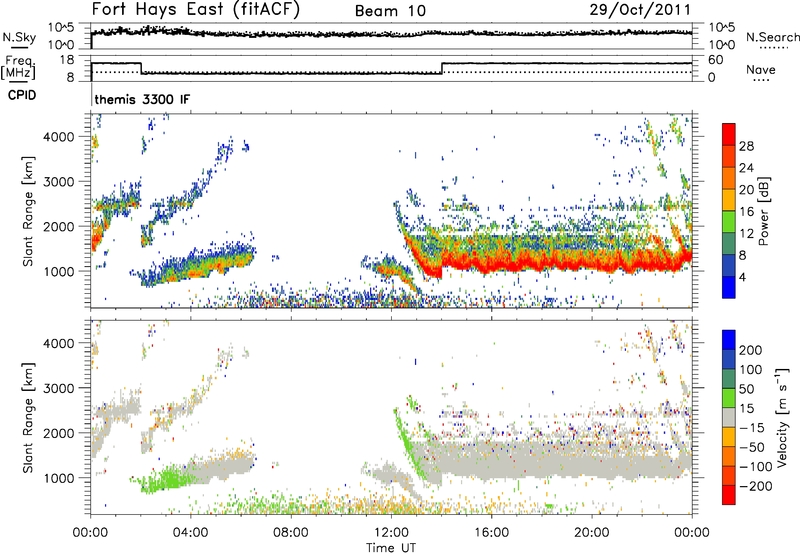Screen dimensions: 800x554
Task: Click the '4000' tick of the power panel
Action: tap(59, 137)
